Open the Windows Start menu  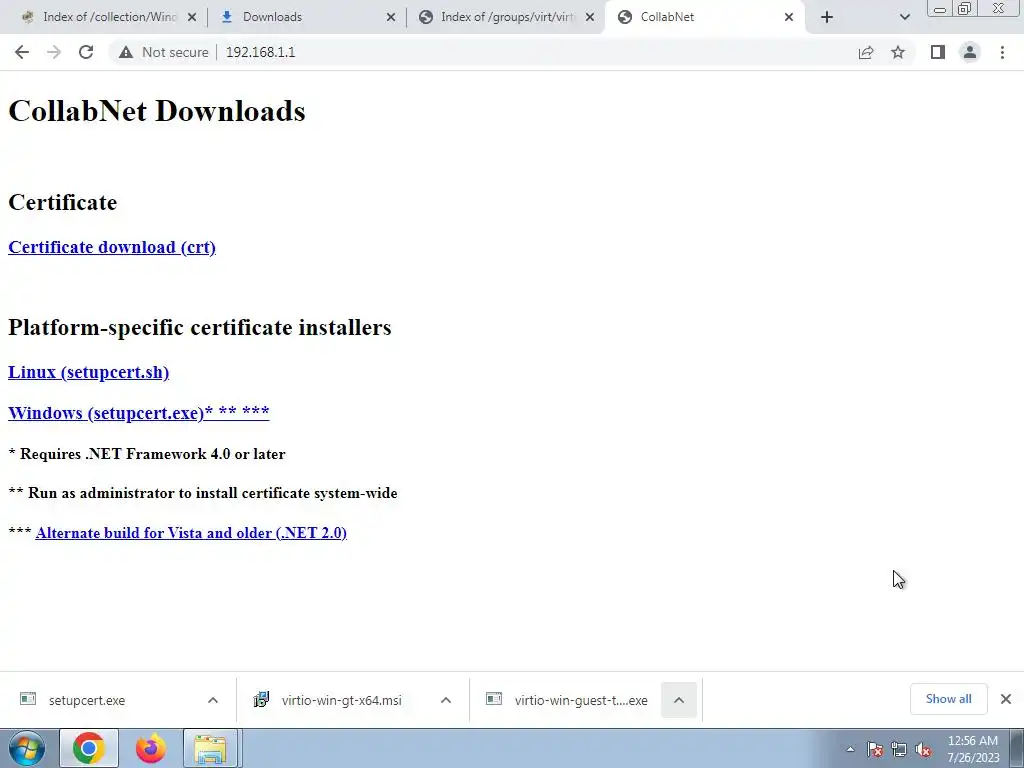pos(27,748)
